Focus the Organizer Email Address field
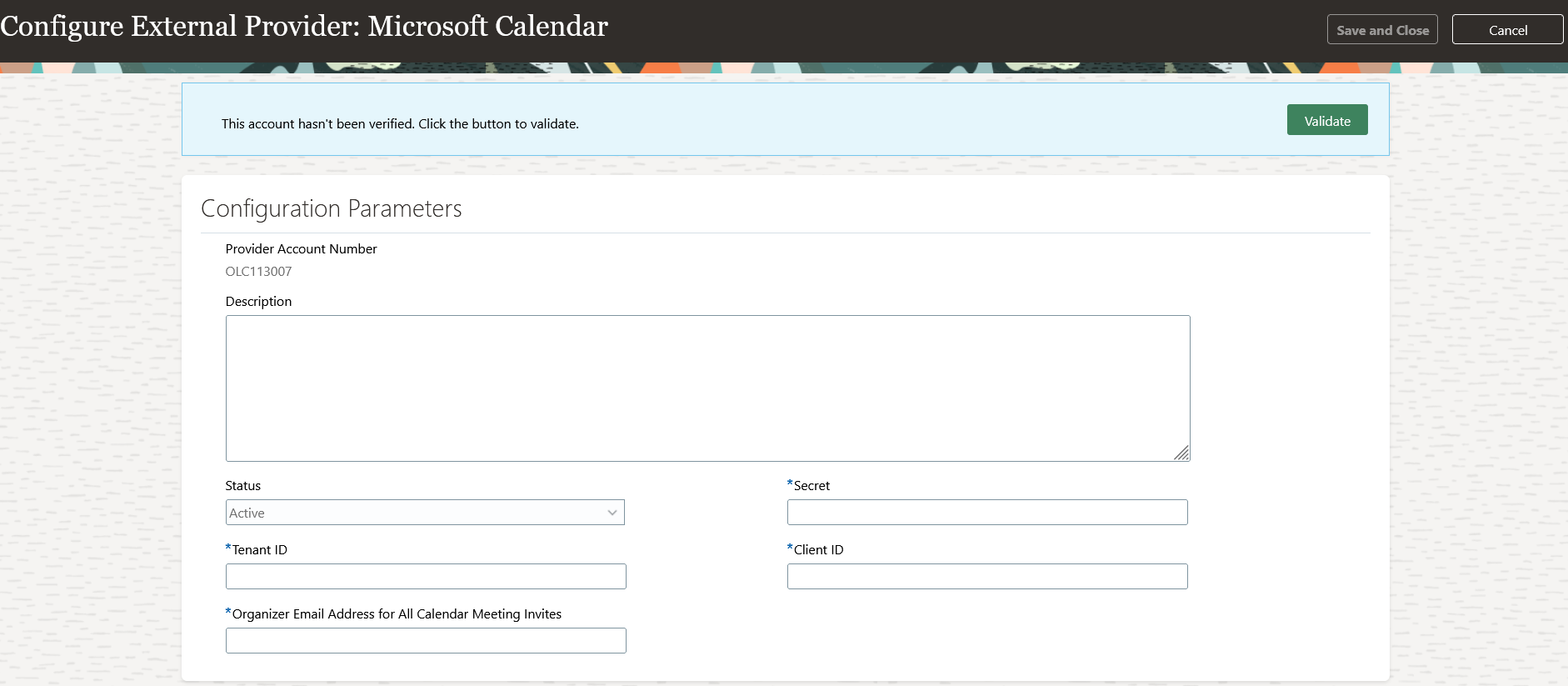The width and height of the screenshot is (1568, 686). tap(425, 641)
